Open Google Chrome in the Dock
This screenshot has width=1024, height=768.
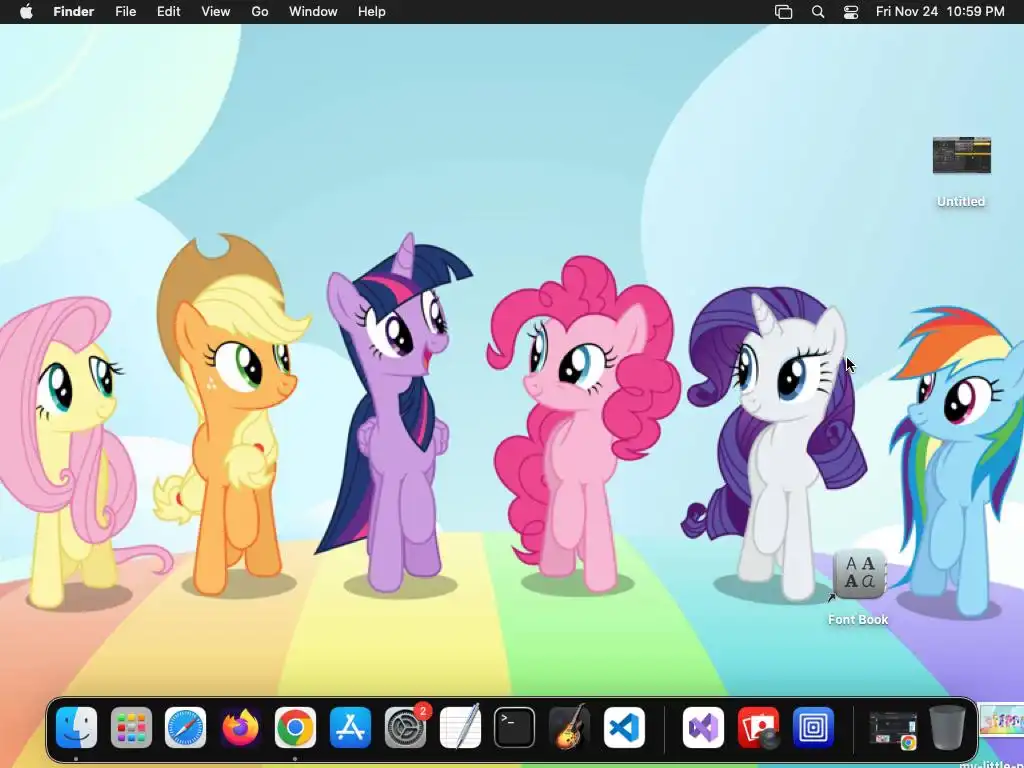tap(295, 728)
